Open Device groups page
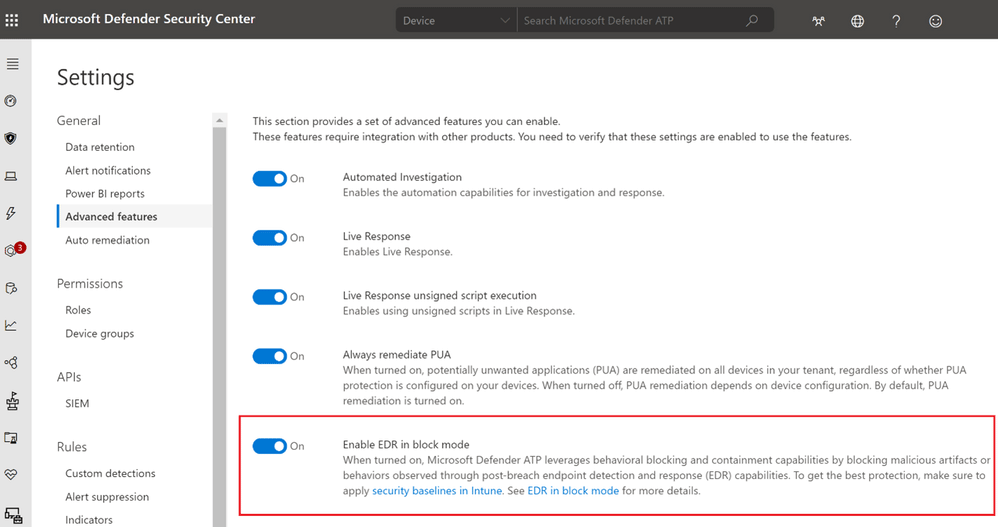Image resolution: width=998 pixels, height=527 pixels. click(100, 334)
